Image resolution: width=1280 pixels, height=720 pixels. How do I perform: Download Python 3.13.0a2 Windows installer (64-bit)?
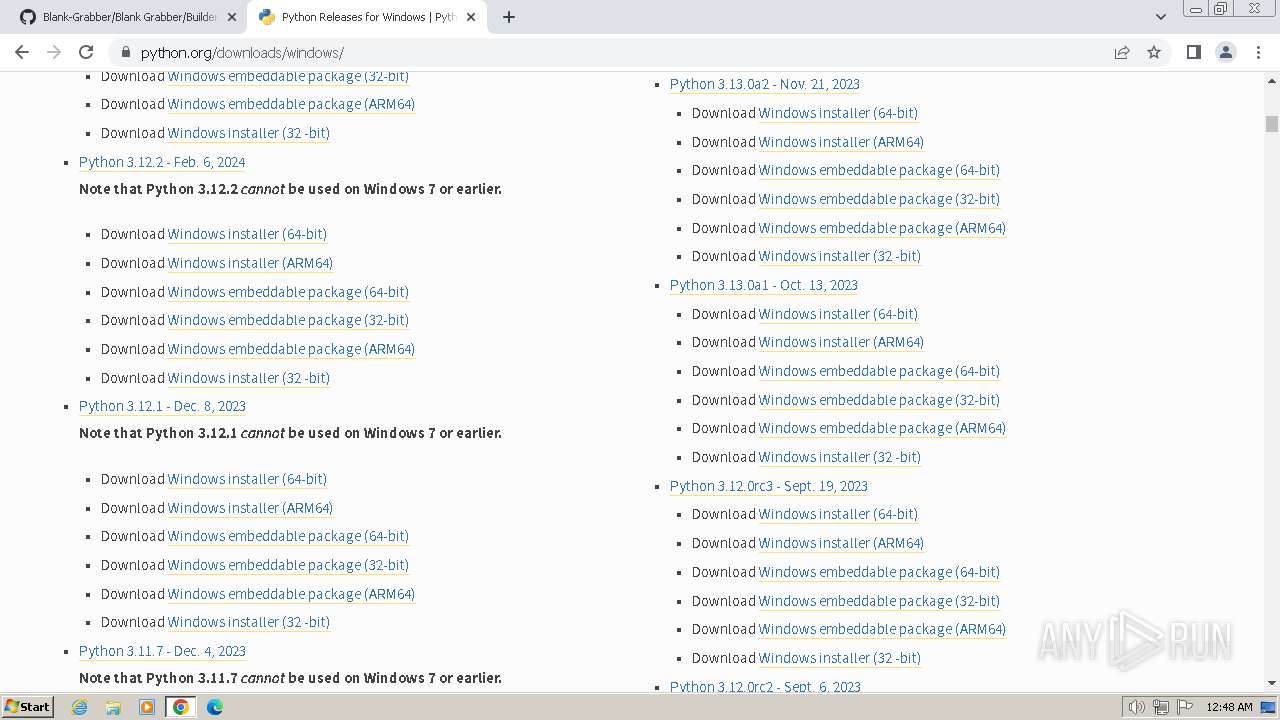[x=838, y=113]
